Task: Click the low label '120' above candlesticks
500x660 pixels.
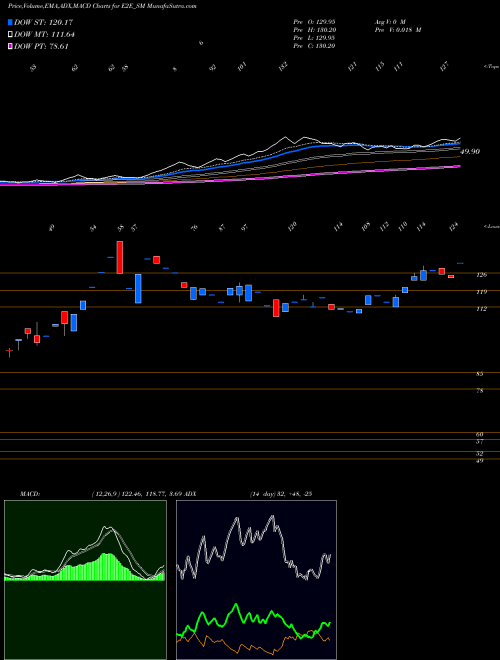Action: (293, 226)
